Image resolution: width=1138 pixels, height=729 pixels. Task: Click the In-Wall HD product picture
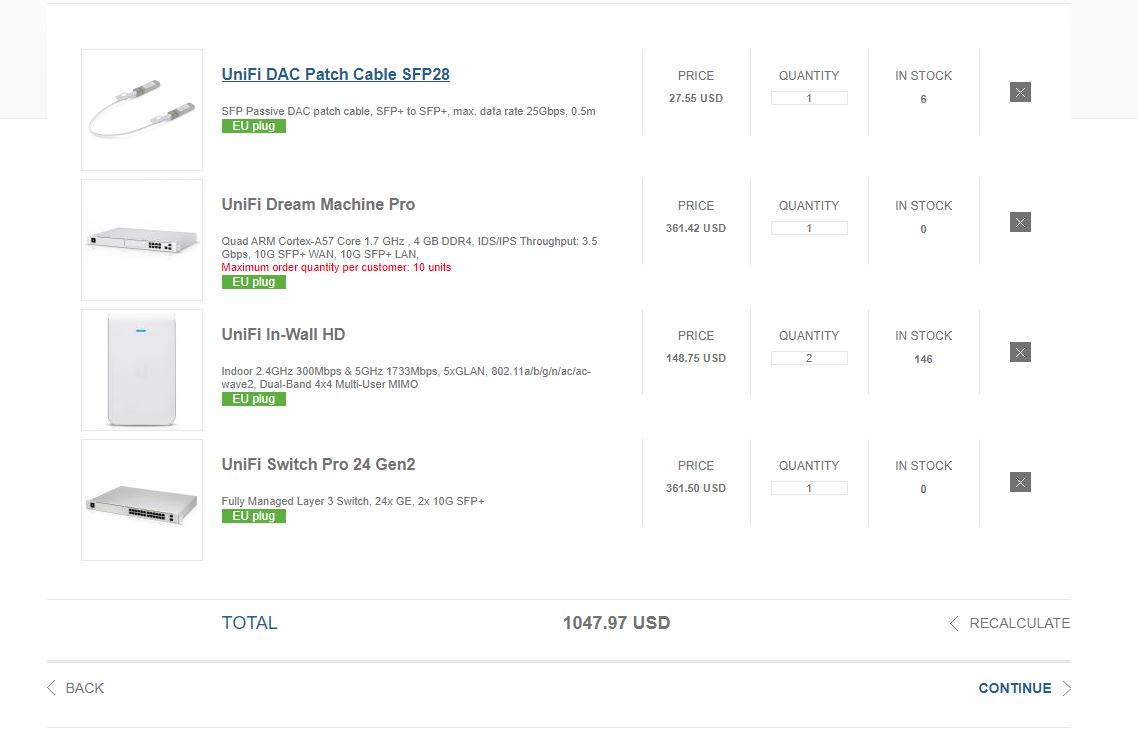click(x=142, y=370)
